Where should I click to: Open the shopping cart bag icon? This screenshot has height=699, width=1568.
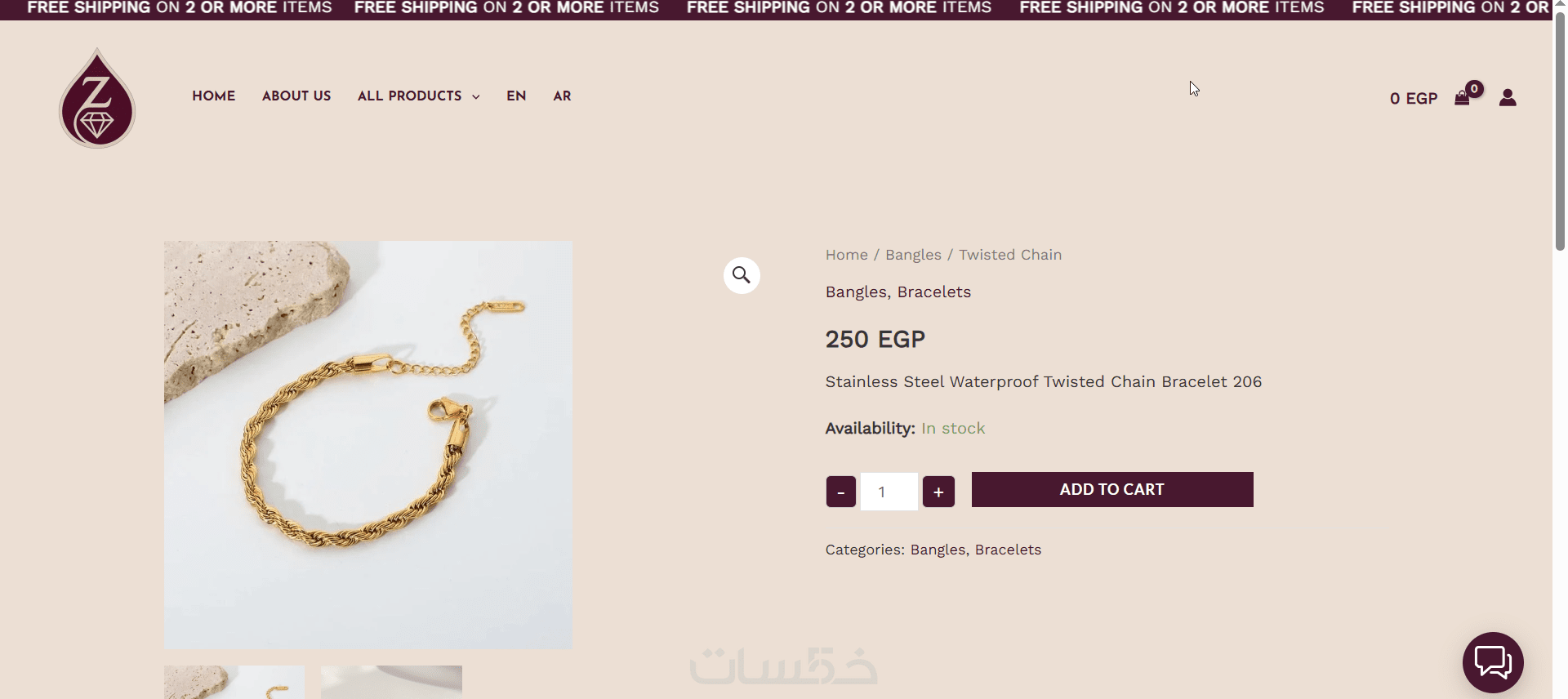click(x=1462, y=98)
